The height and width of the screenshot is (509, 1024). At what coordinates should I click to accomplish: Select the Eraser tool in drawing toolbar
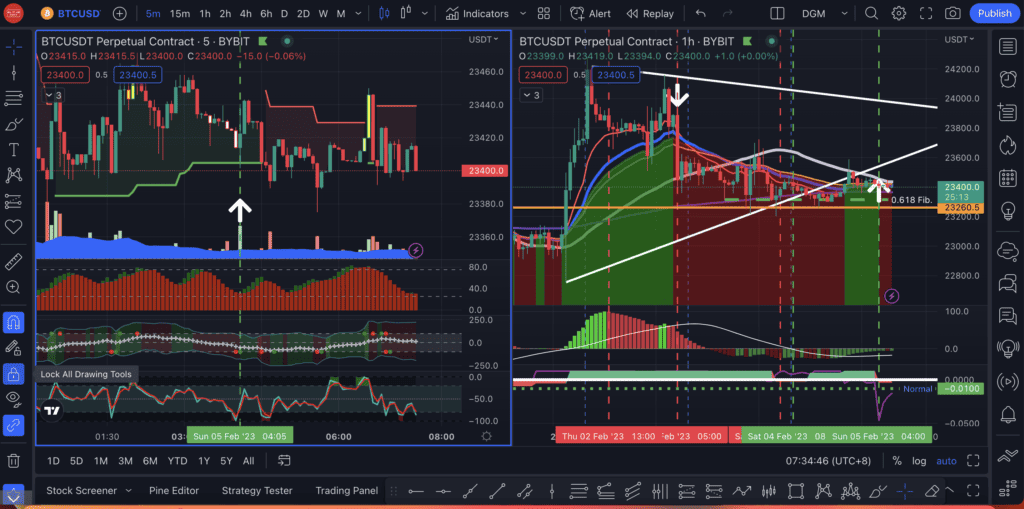click(x=932, y=490)
